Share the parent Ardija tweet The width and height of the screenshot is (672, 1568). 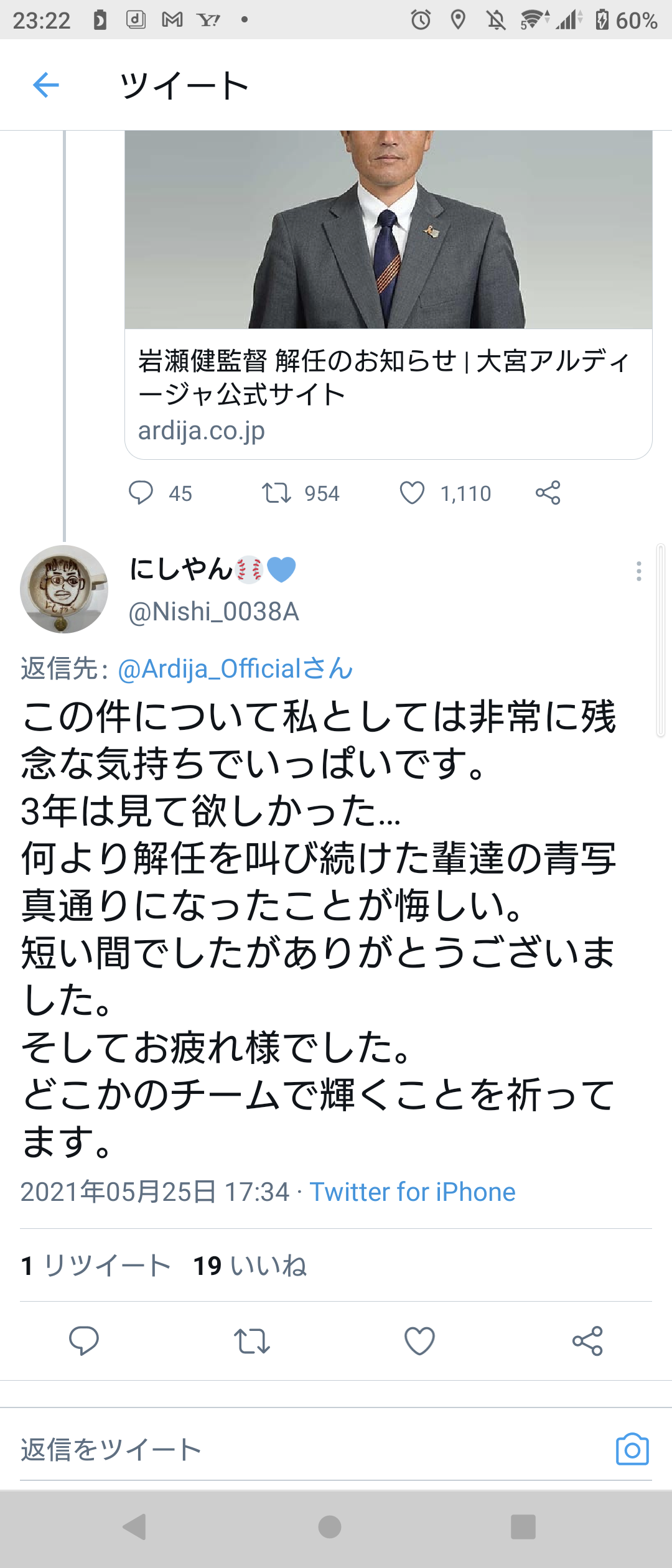pos(548,493)
